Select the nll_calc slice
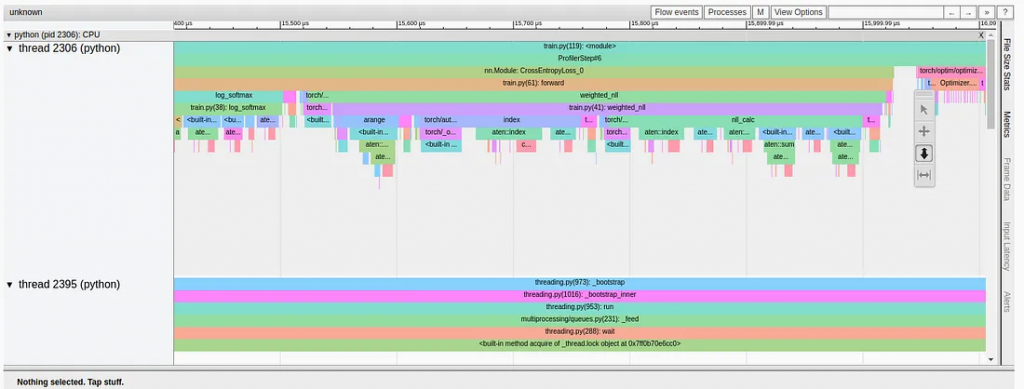 point(743,120)
